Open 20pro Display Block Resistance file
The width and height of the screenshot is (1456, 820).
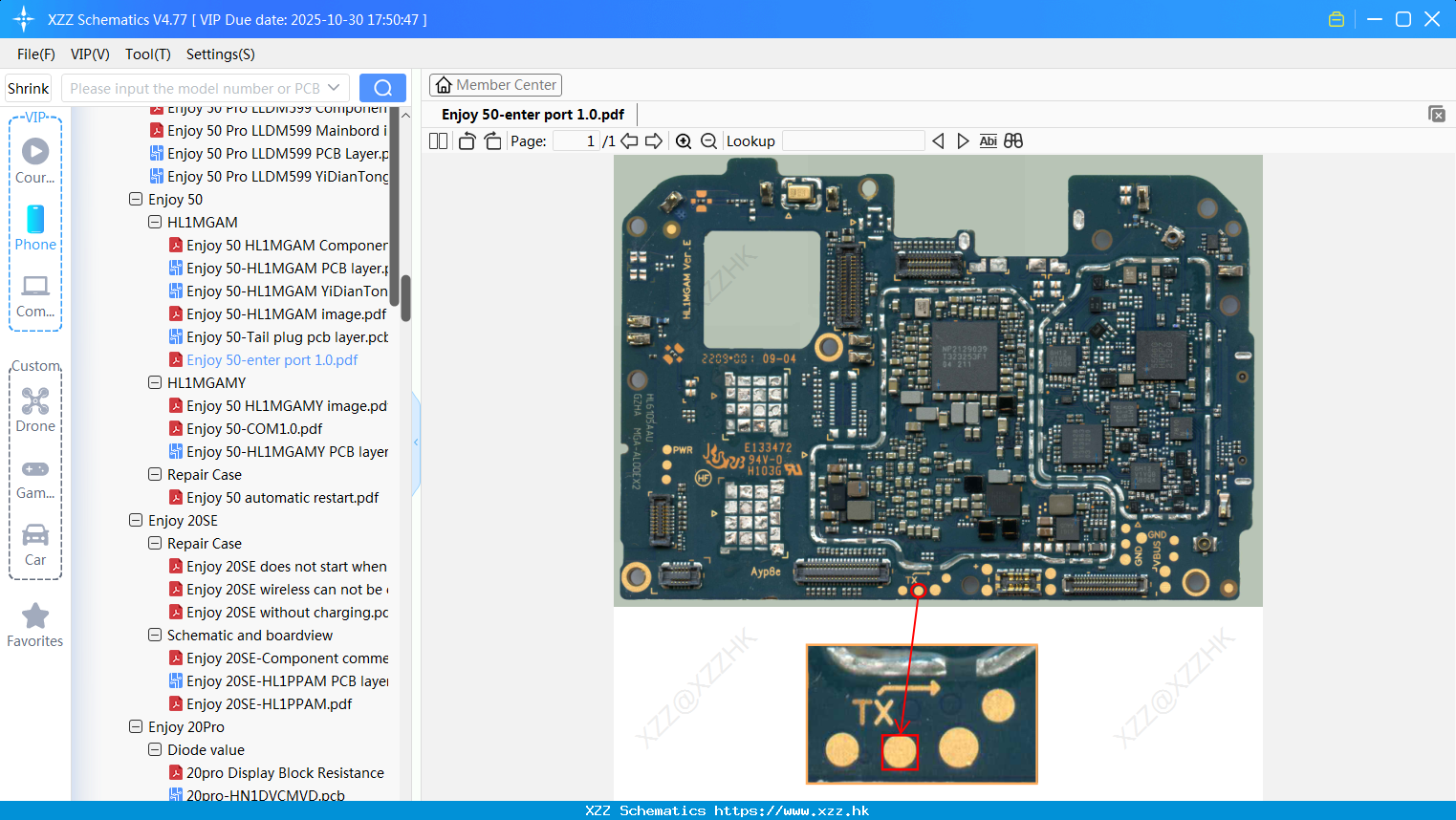point(277,772)
